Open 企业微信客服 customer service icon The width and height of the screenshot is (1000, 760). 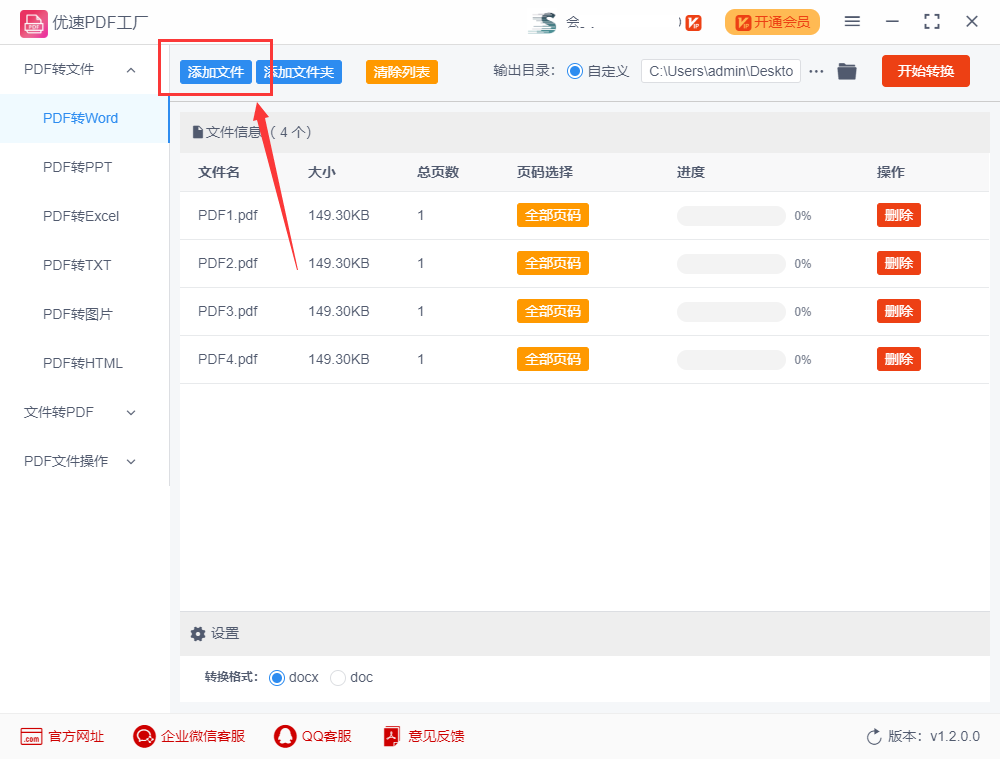[143, 736]
